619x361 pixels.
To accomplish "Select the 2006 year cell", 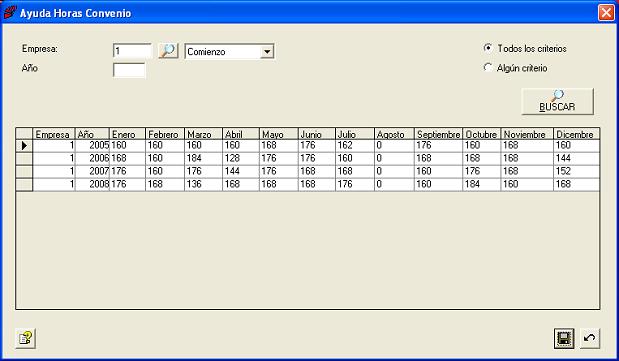I will pyautogui.click(x=92, y=159).
